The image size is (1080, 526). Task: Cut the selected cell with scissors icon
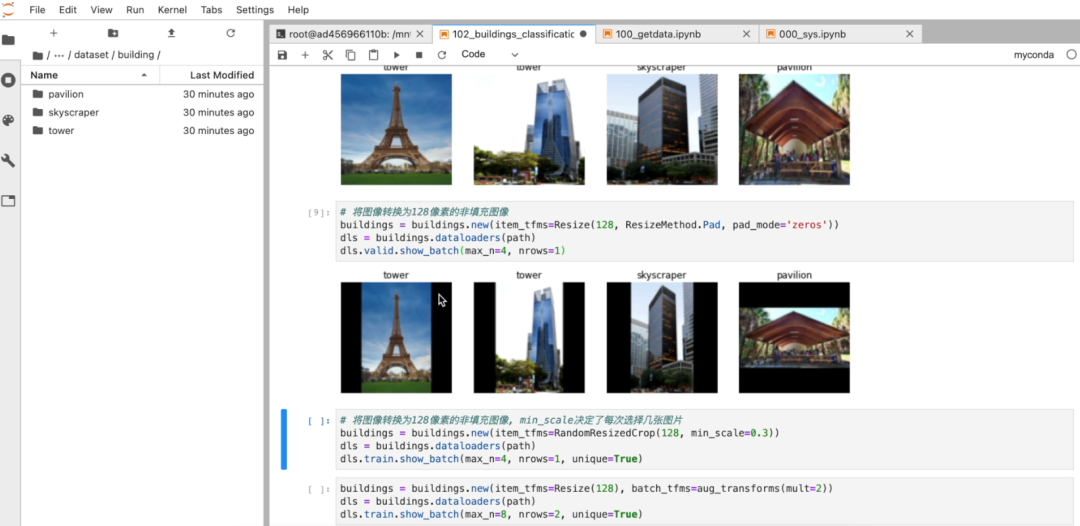(x=327, y=55)
